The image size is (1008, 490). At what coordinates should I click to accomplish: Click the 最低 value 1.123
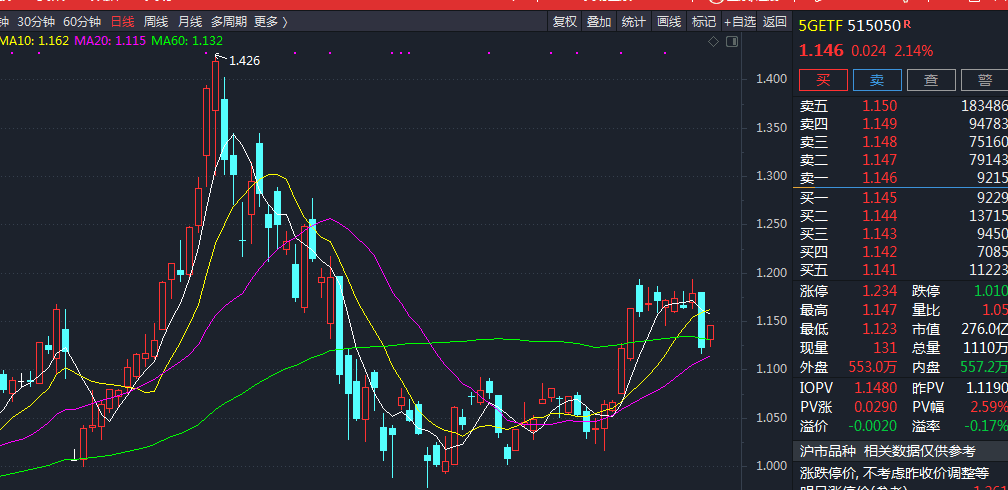[x=879, y=329]
